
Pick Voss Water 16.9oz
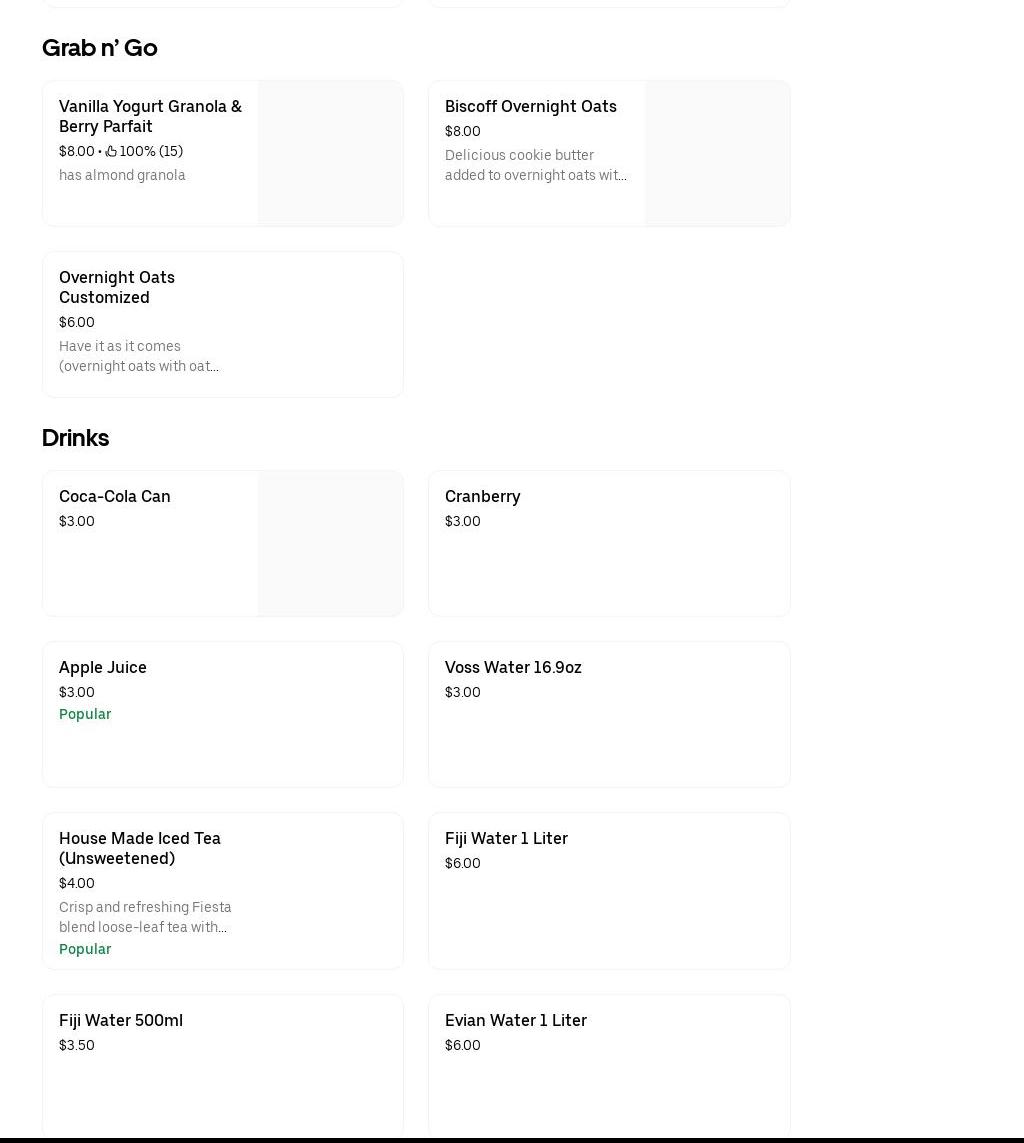coord(513,667)
